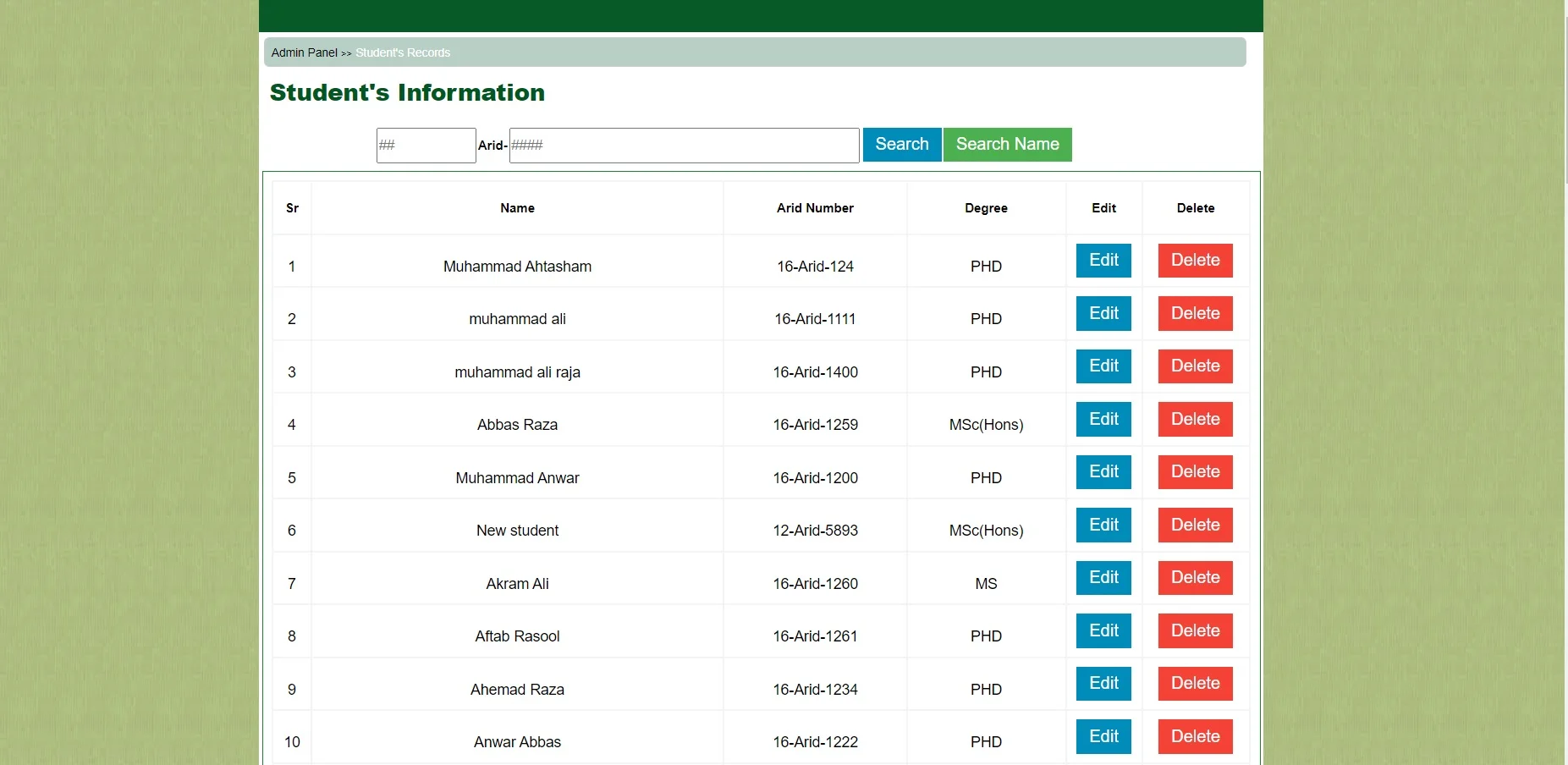Delete the New student record
The width and height of the screenshot is (1568, 765).
point(1195,526)
